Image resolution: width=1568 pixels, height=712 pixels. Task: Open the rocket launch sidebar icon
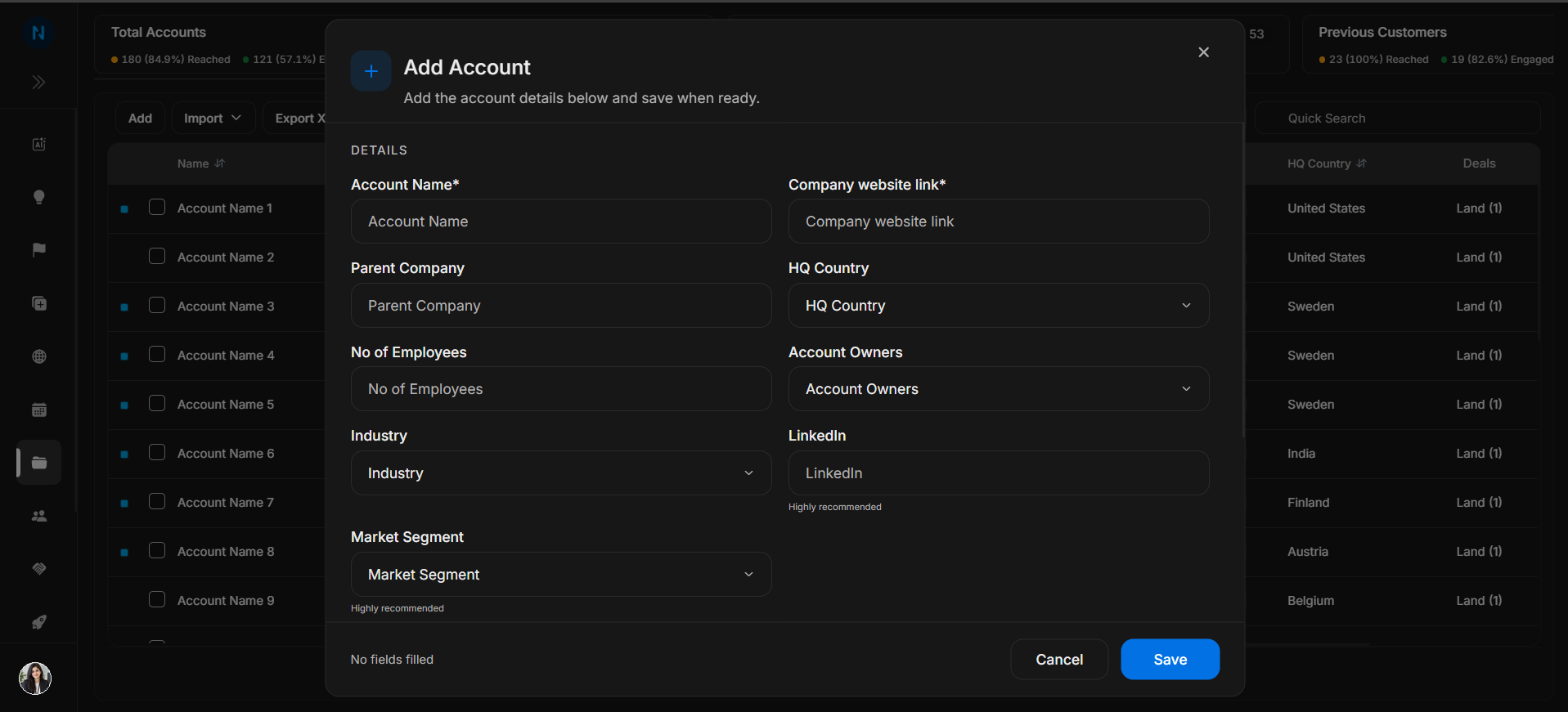click(x=38, y=622)
